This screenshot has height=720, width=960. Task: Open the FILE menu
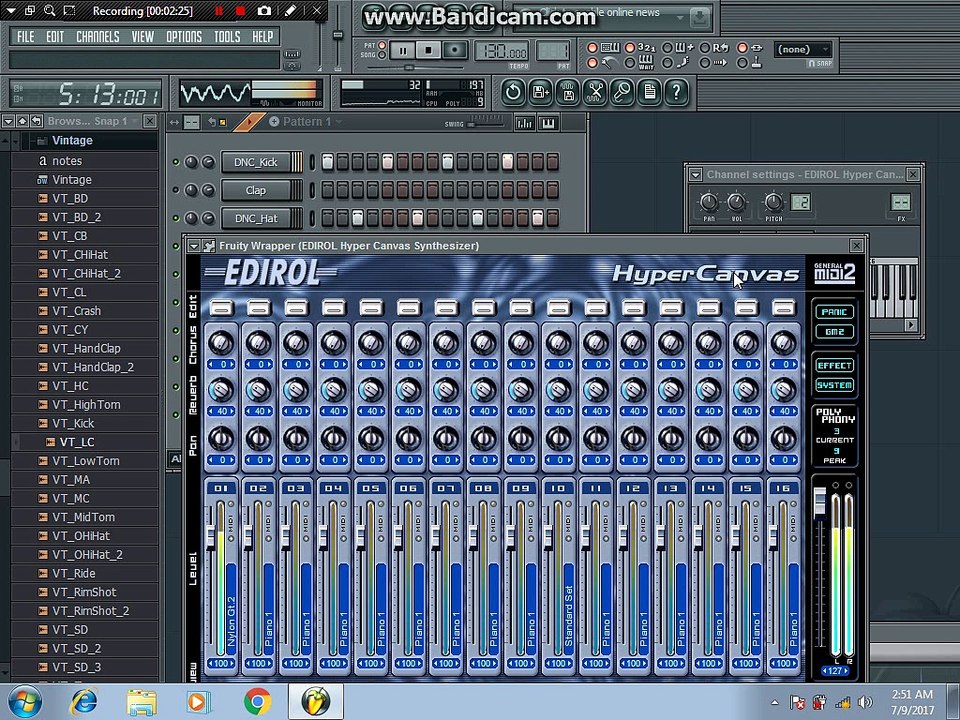click(x=26, y=37)
